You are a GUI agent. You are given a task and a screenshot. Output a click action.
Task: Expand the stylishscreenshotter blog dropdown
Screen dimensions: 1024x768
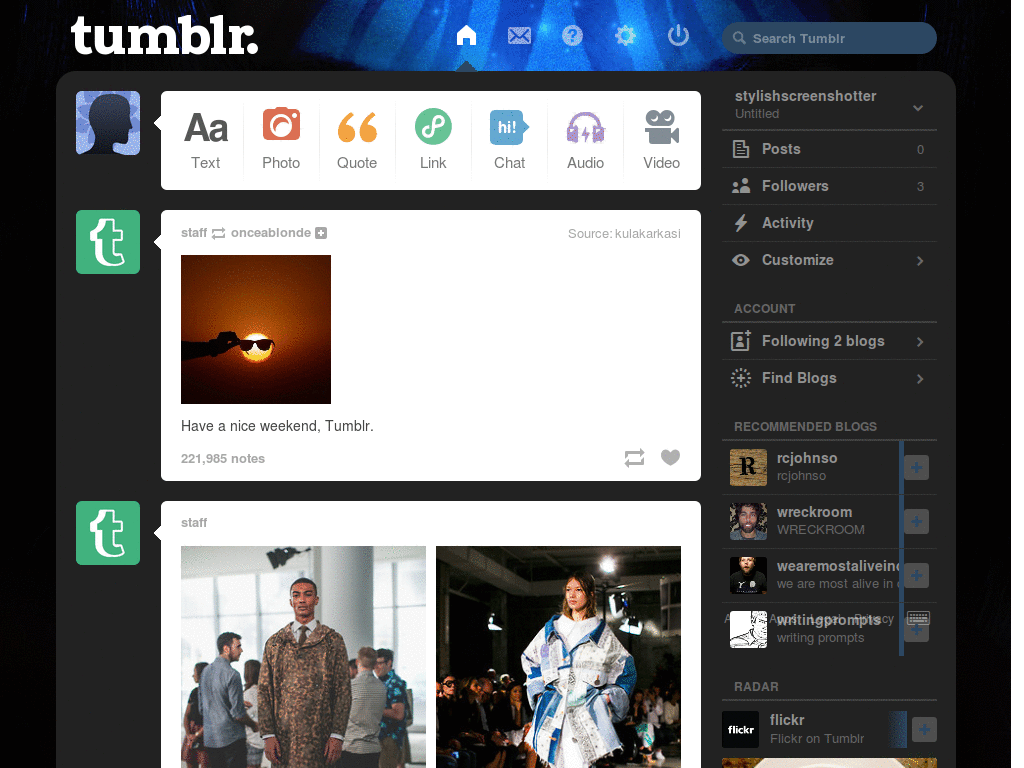point(918,108)
